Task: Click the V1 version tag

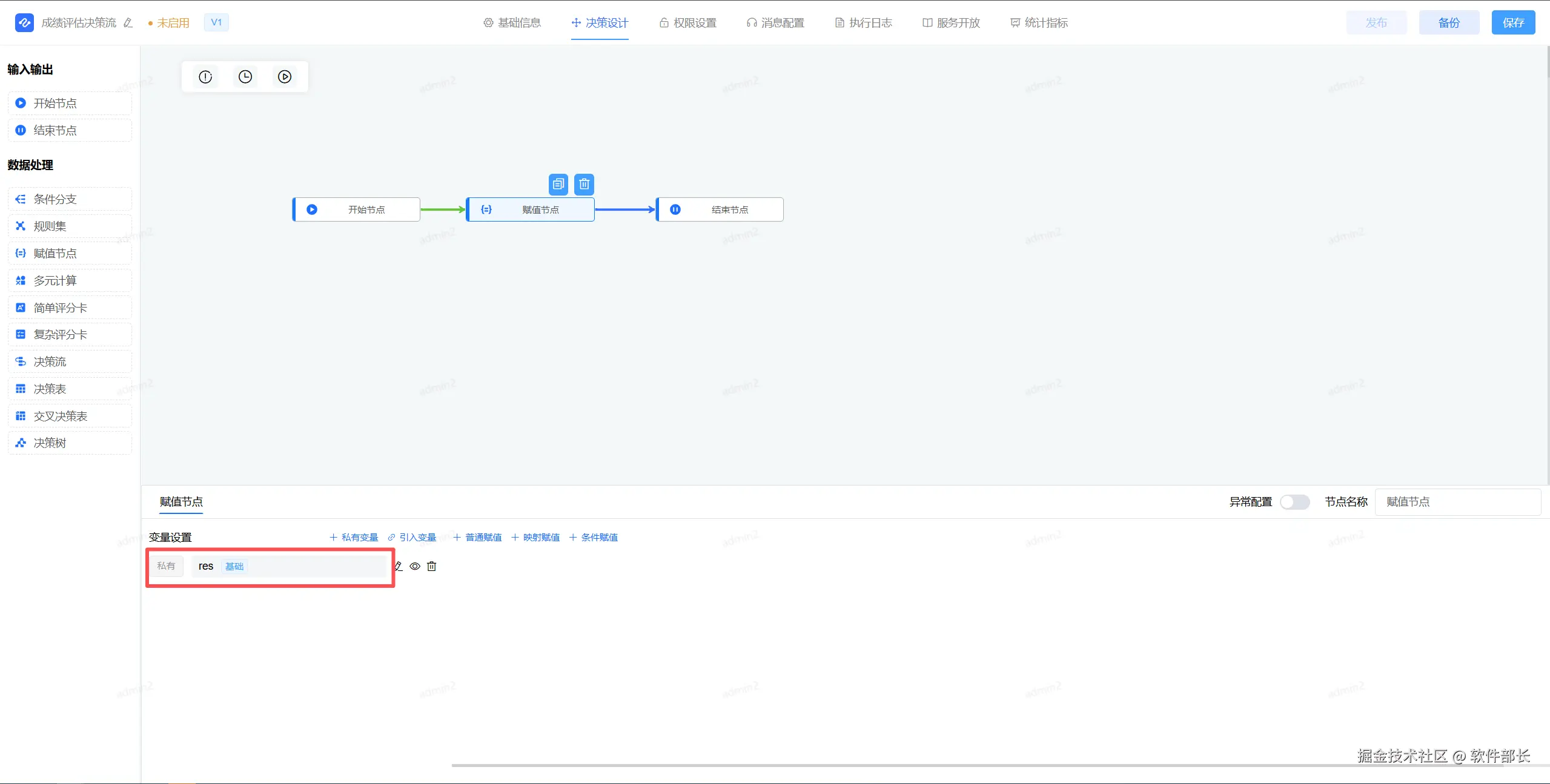Action: click(x=216, y=22)
